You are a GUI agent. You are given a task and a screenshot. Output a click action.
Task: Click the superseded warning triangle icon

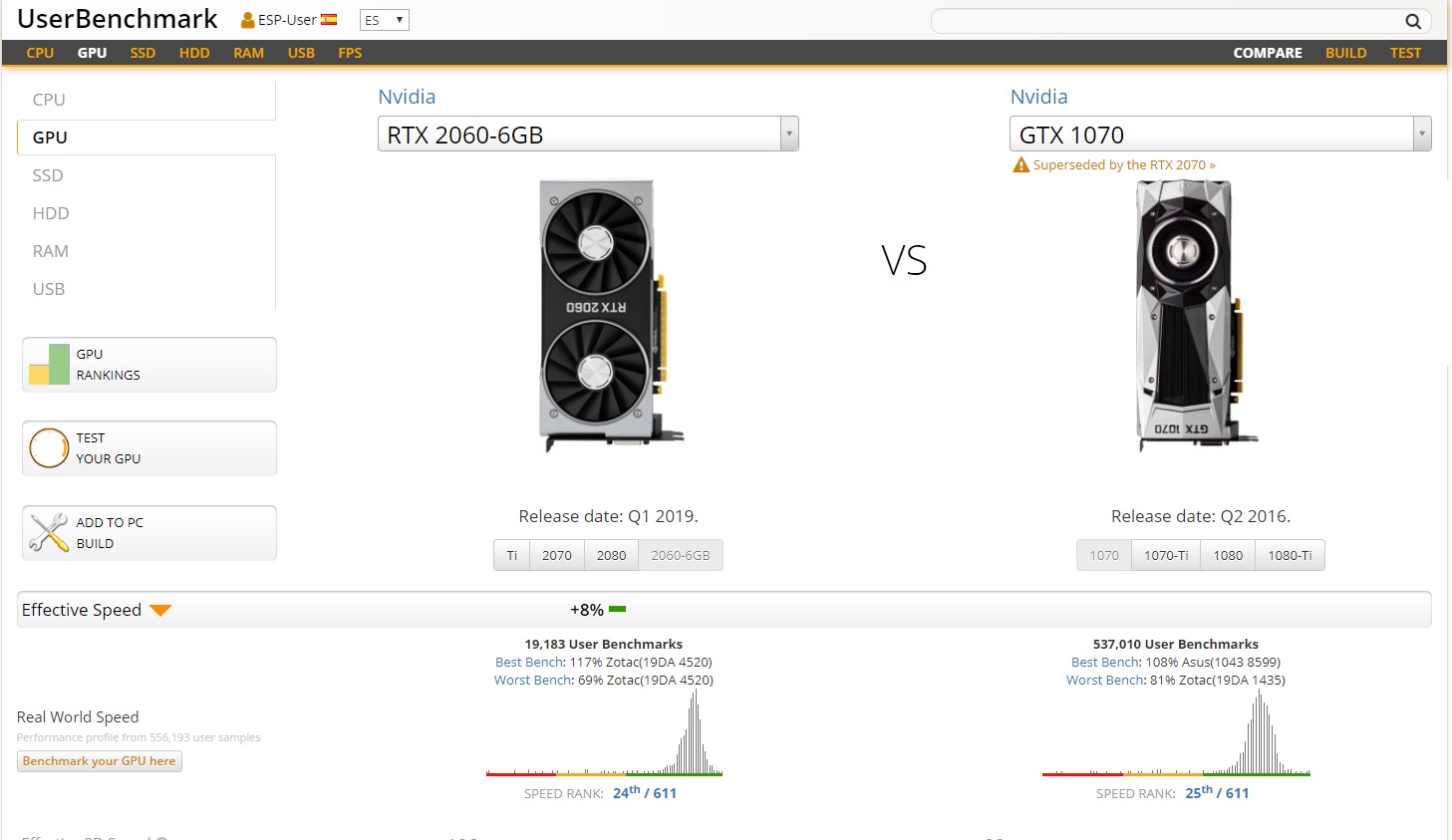pyautogui.click(x=1020, y=165)
